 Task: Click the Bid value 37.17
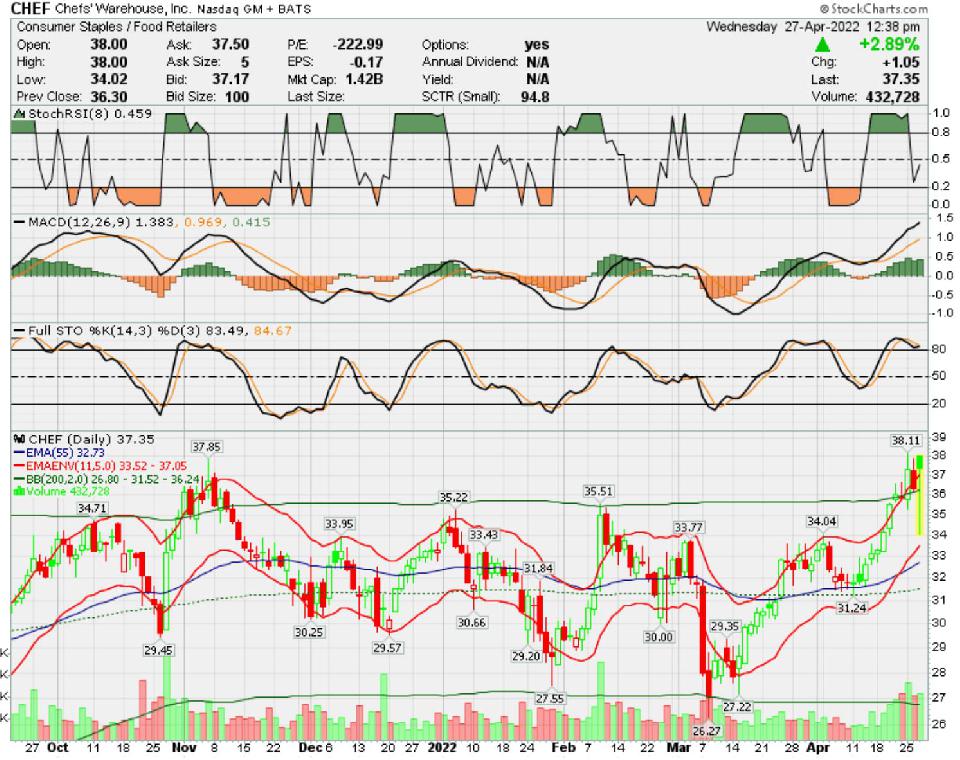(231, 79)
